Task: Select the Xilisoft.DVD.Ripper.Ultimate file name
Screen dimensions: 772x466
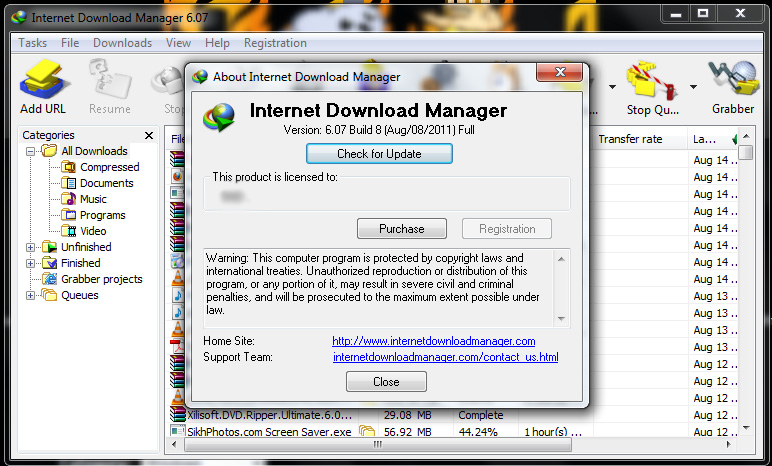Action: click(x=269, y=415)
